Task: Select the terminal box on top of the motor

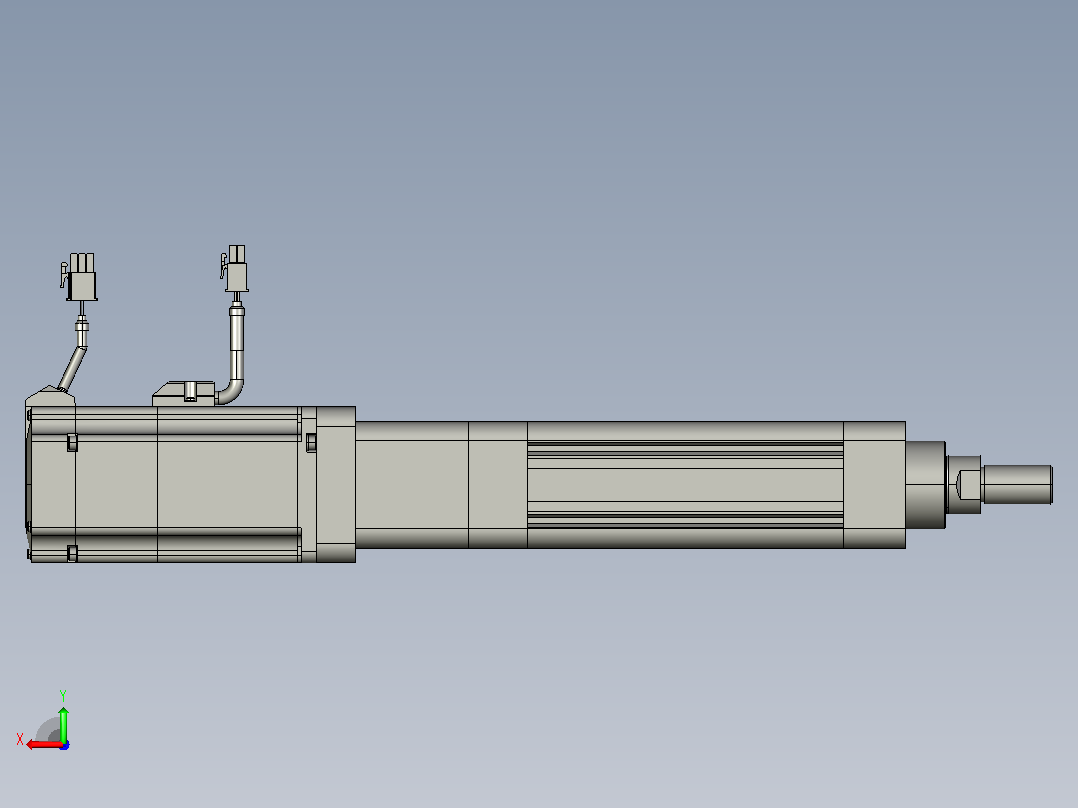Action: coord(183,393)
